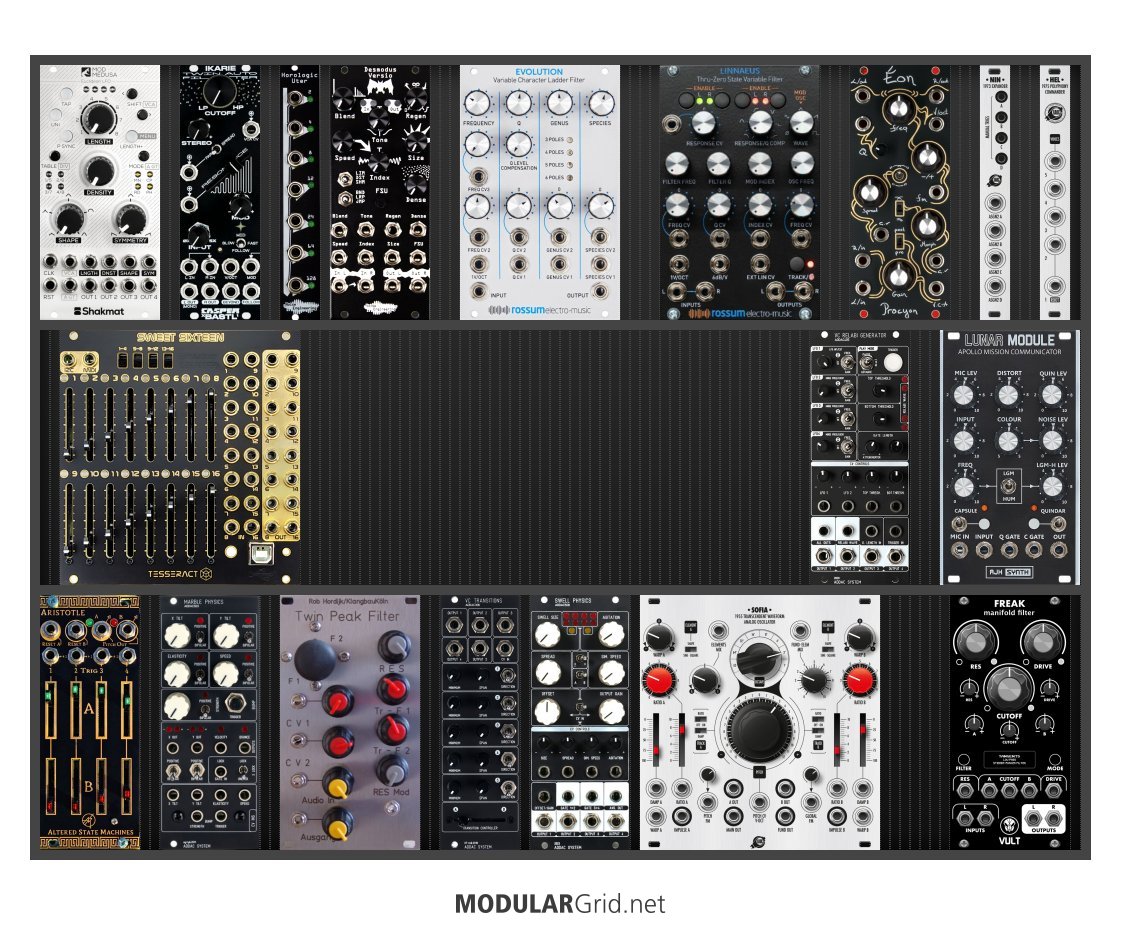Click the SYMMETRY knob on Mod Medusa
The image size is (1121, 925).
click(130, 219)
